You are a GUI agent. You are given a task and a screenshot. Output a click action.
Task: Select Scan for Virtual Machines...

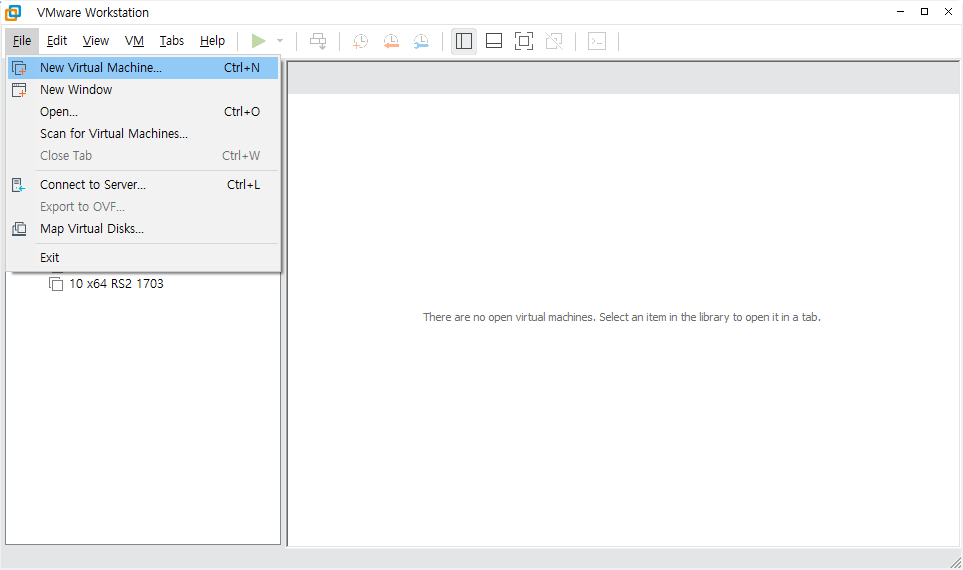143,134
